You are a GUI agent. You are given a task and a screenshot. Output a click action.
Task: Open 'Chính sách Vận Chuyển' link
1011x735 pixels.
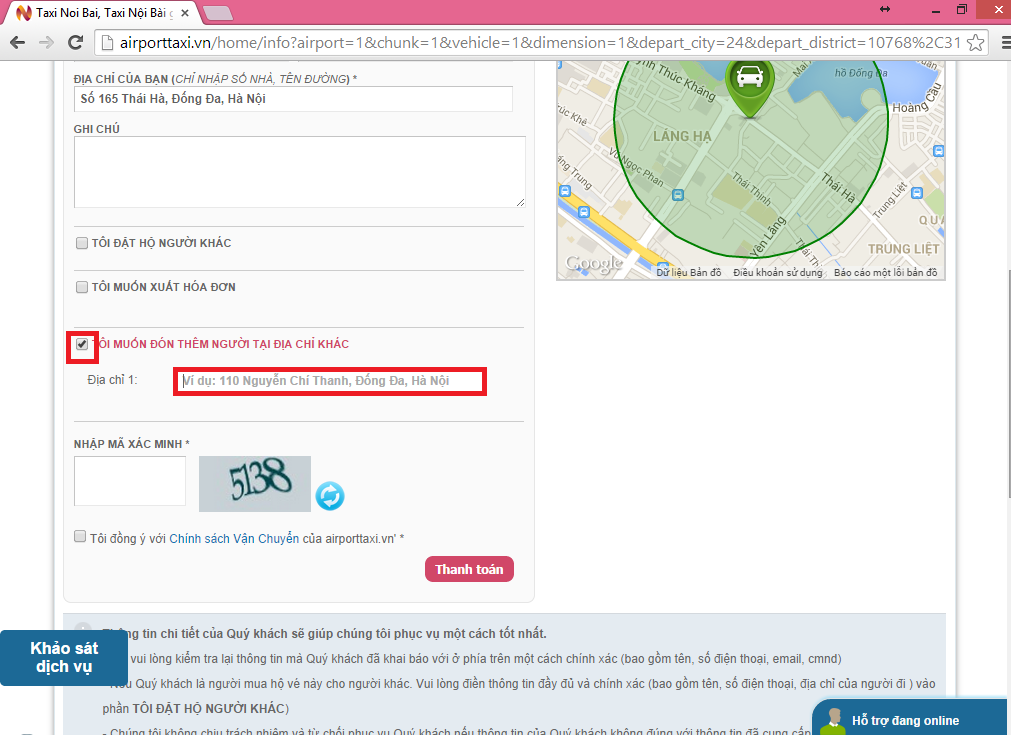(x=234, y=538)
